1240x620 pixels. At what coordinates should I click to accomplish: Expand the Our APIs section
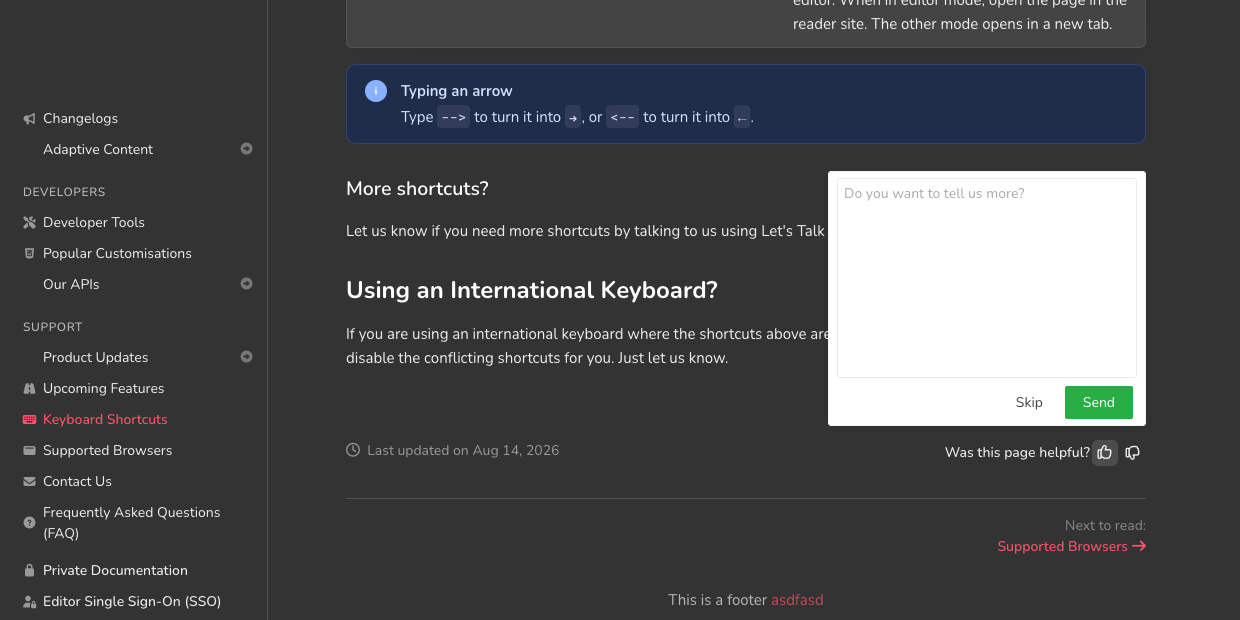(x=246, y=284)
